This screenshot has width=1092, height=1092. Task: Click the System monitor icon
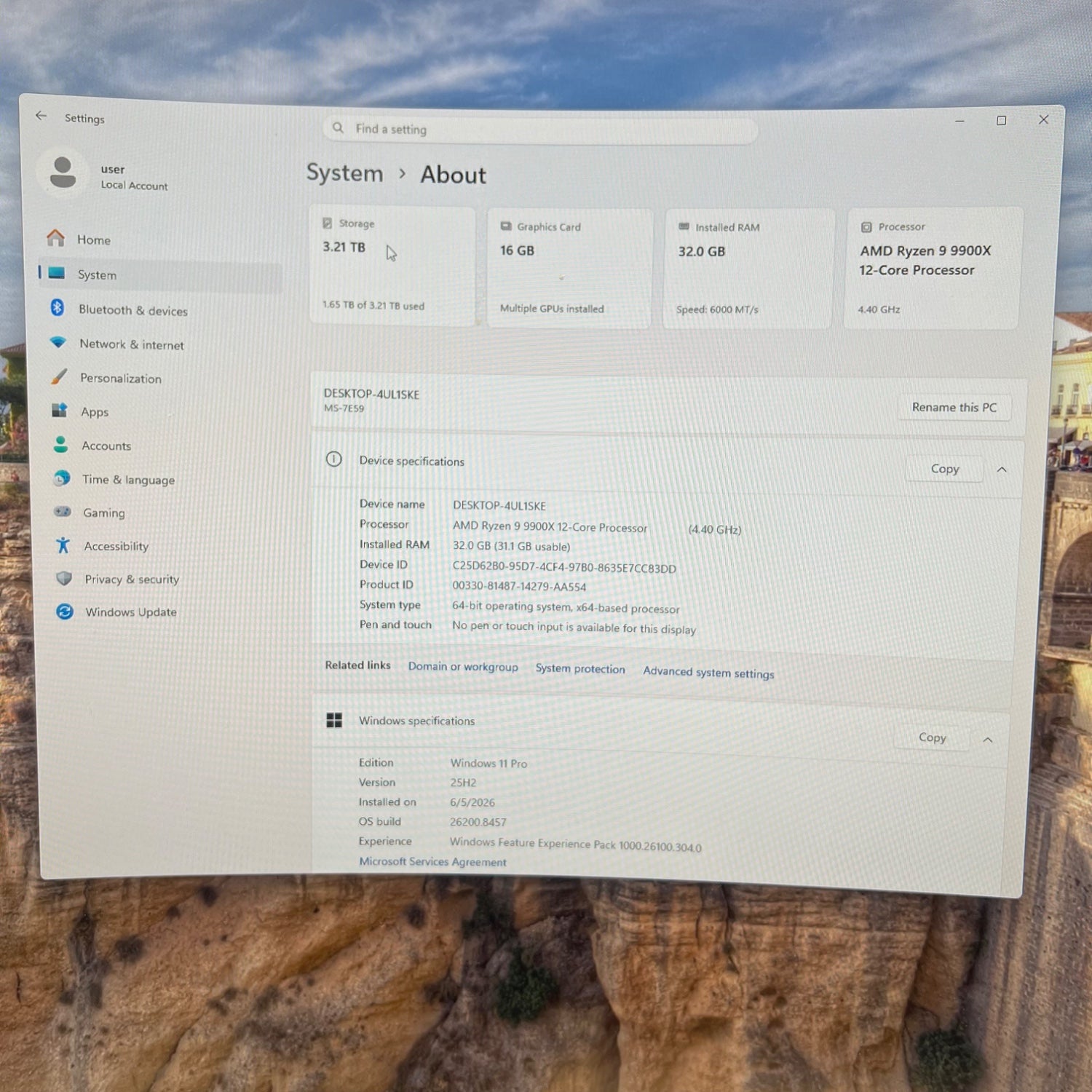click(56, 273)
